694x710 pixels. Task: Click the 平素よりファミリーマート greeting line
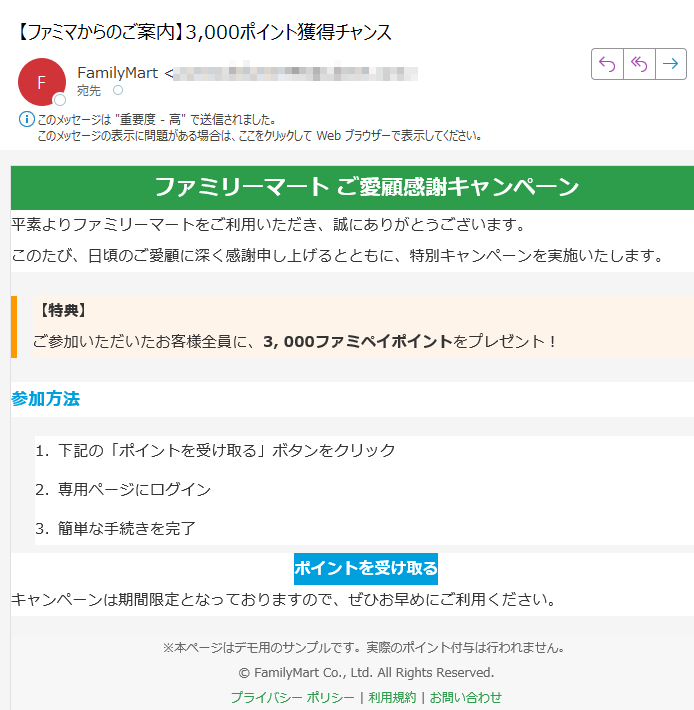coord(268,225)
